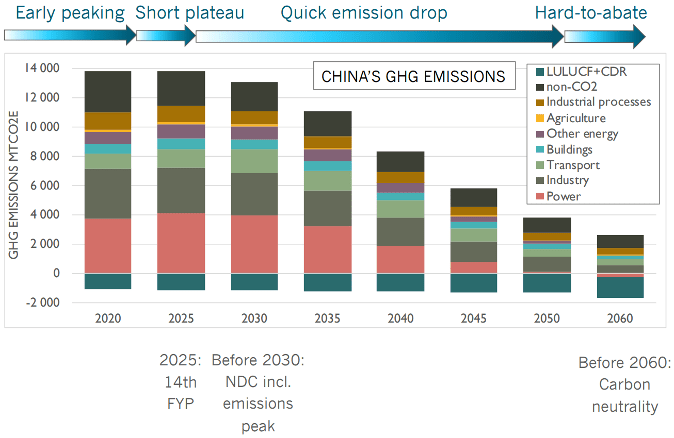The width and height of the screenshot is (674, 438).
Task: Click the Short plateau phase arrow
Action: point(164,36)
